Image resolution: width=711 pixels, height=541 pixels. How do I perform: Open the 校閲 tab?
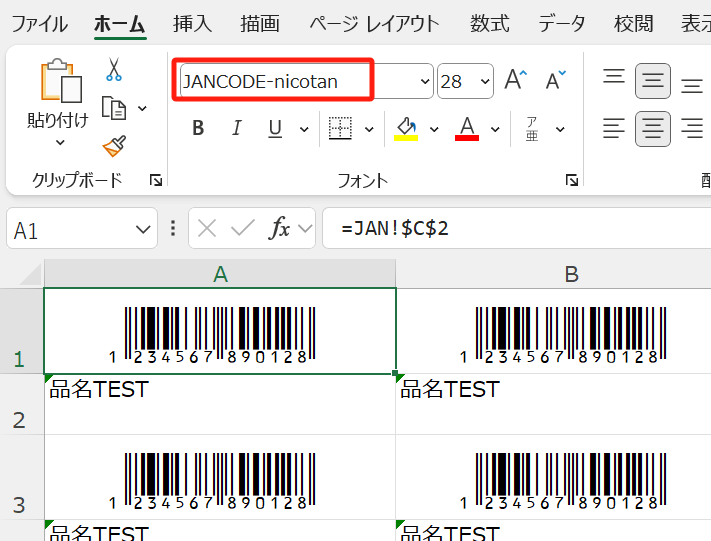pos(633,24)
